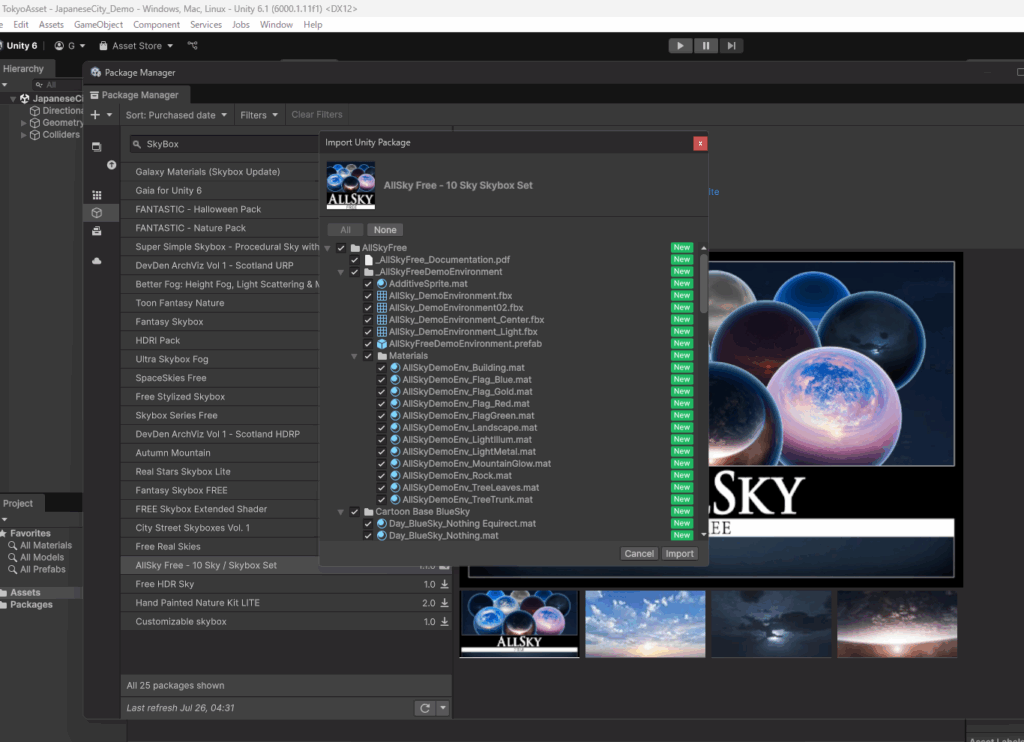The height and width of the screenshot is (742, 1024).
Task: Click the download icon for Hand Painted Nature Kit LITE
Action: [444, 603]
